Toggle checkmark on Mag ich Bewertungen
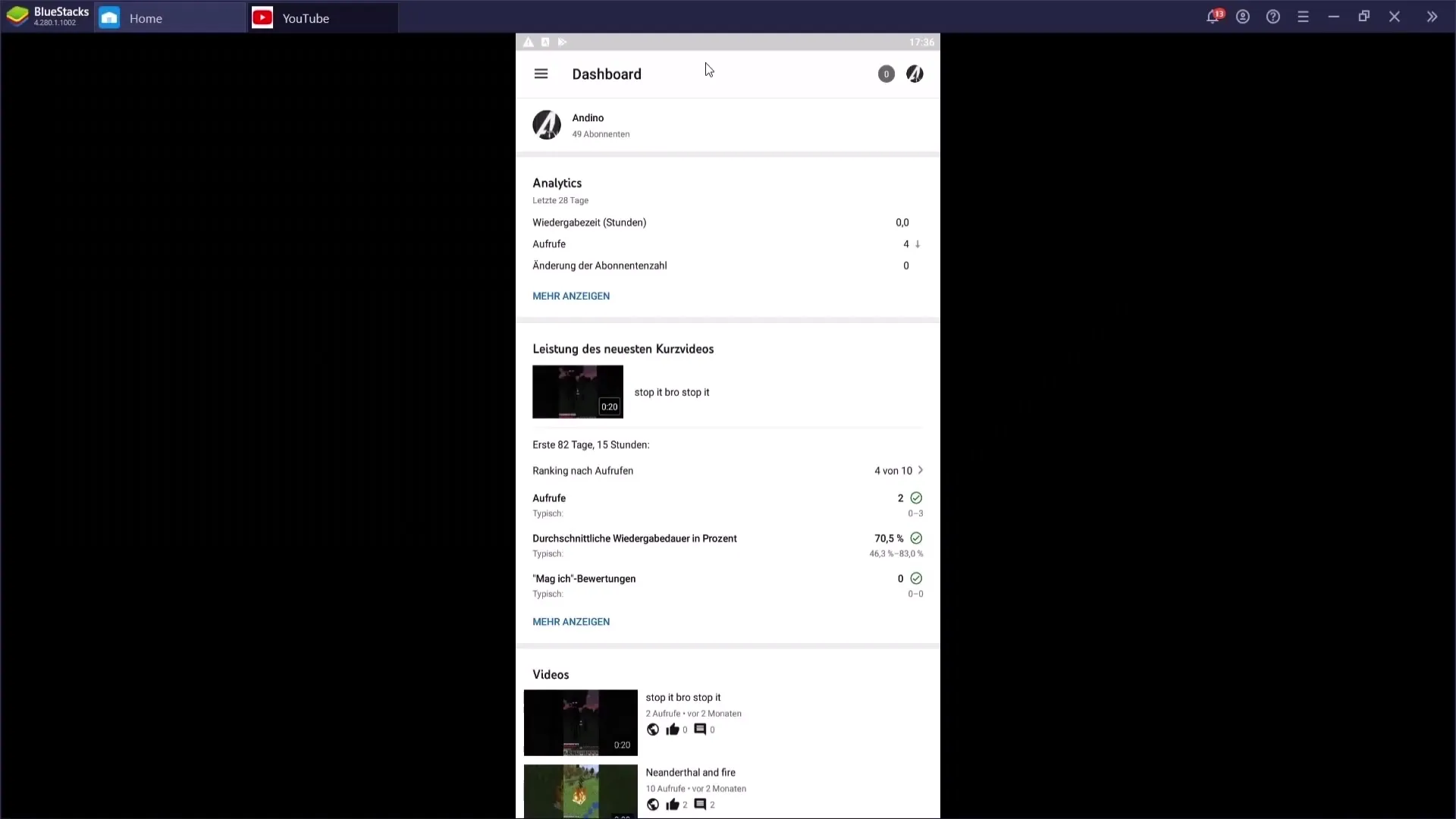1456x819 pixels. [x=917, y=579]
